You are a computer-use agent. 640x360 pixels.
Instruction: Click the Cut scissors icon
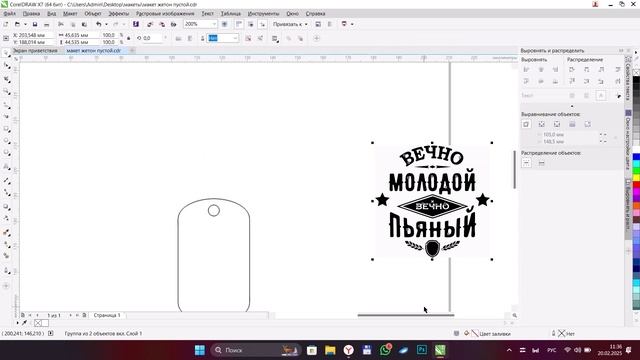61,24
